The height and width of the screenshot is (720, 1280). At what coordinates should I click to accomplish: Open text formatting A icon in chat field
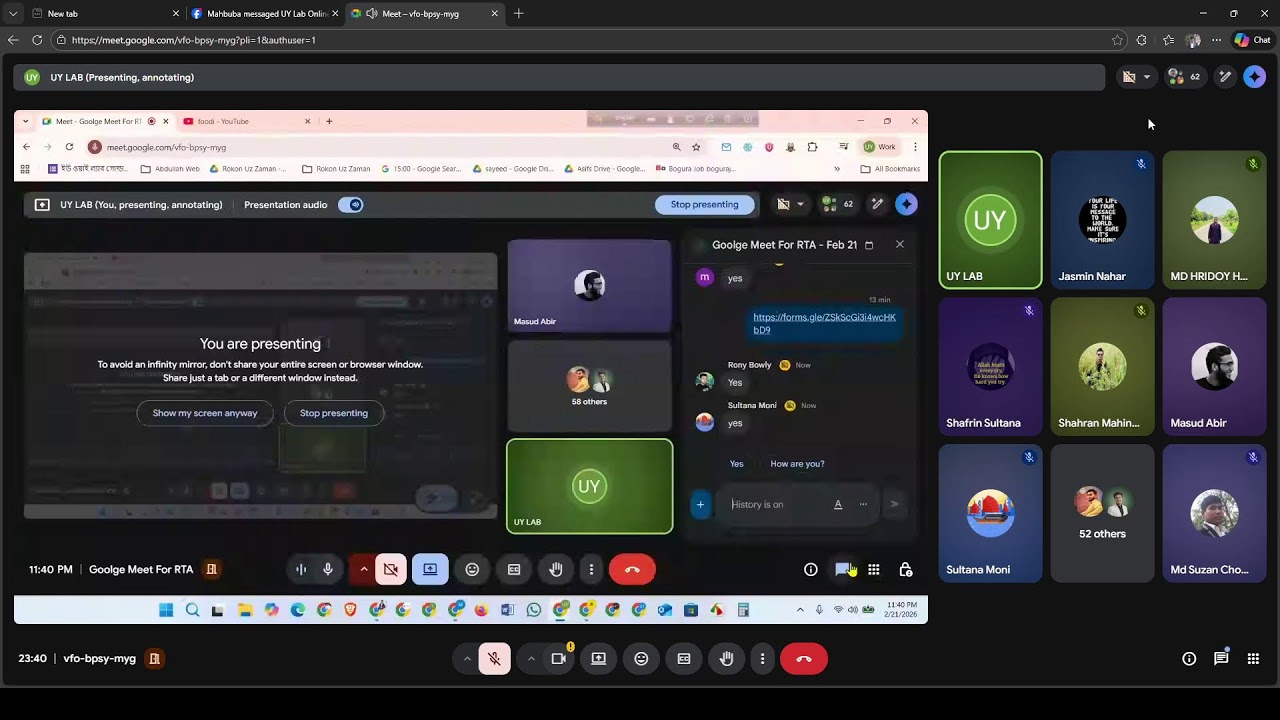(838, 504)
